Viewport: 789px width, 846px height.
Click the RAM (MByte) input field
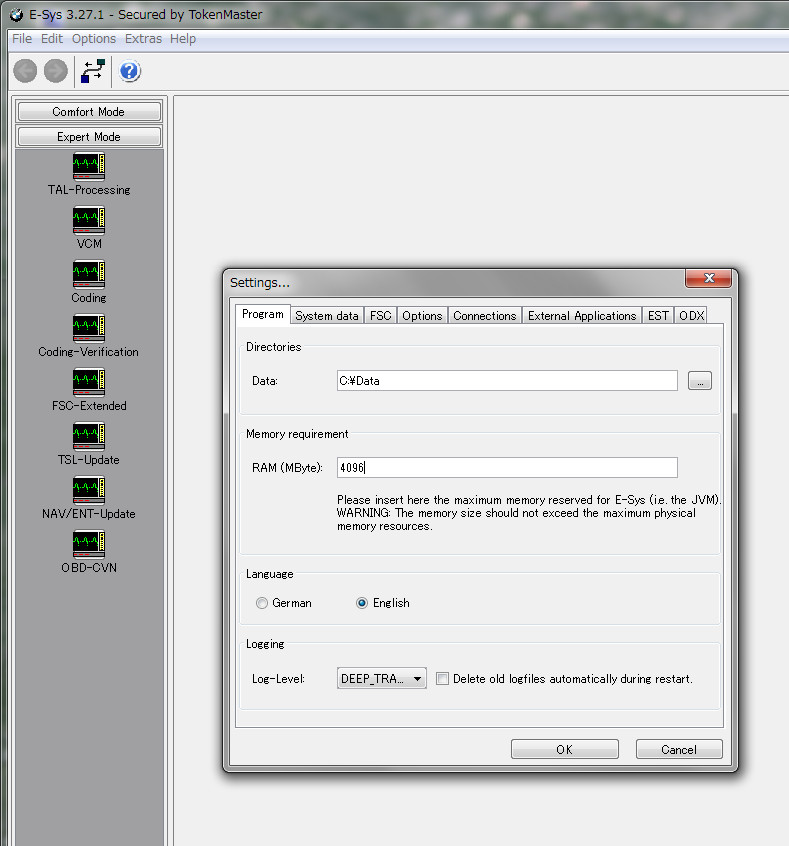pyautogui.click(x=507, y=468)
